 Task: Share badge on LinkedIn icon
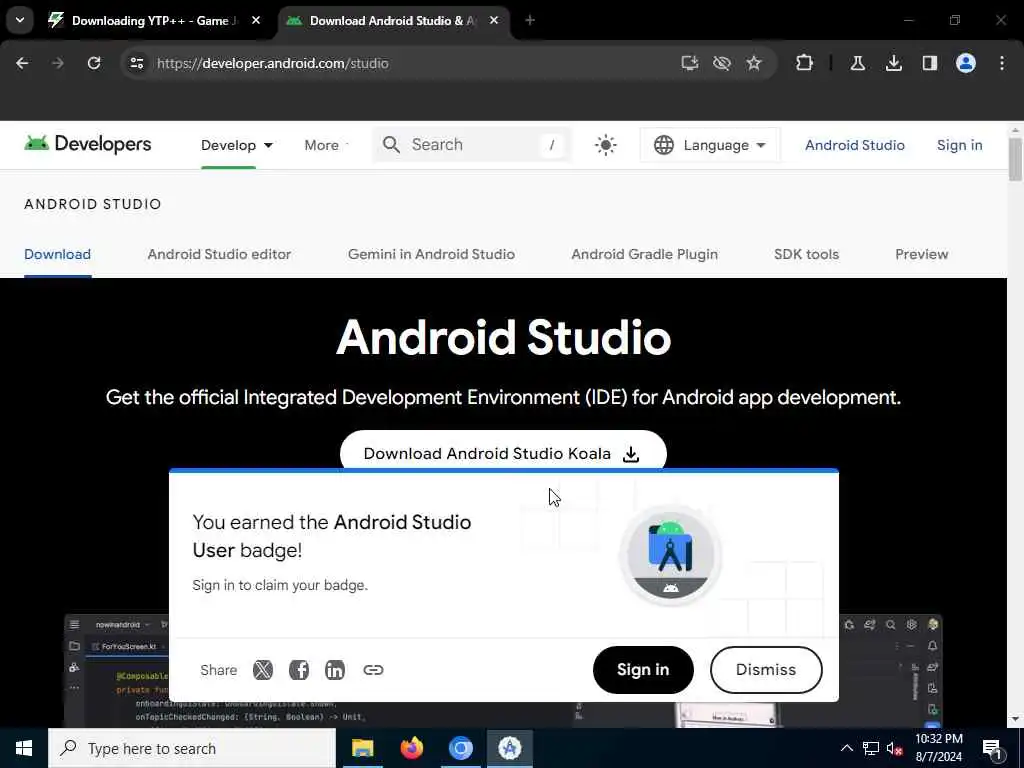coord(334,669)
